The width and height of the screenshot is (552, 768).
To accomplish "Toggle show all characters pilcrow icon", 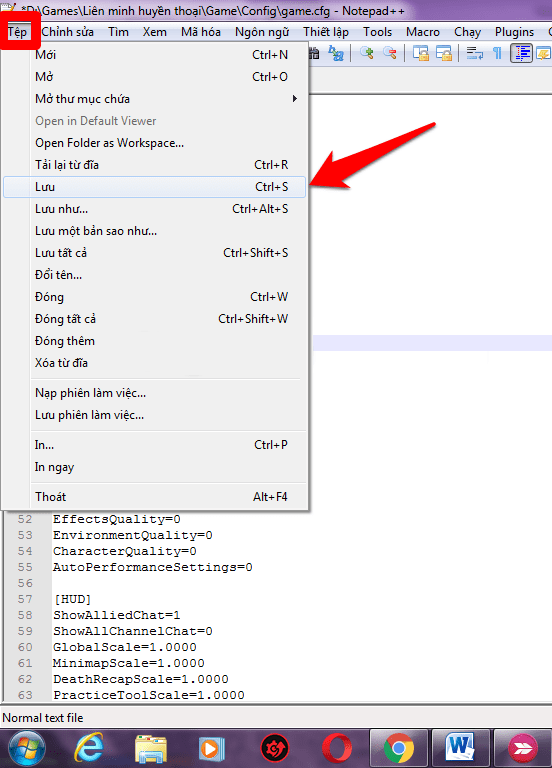I will 497,53.
